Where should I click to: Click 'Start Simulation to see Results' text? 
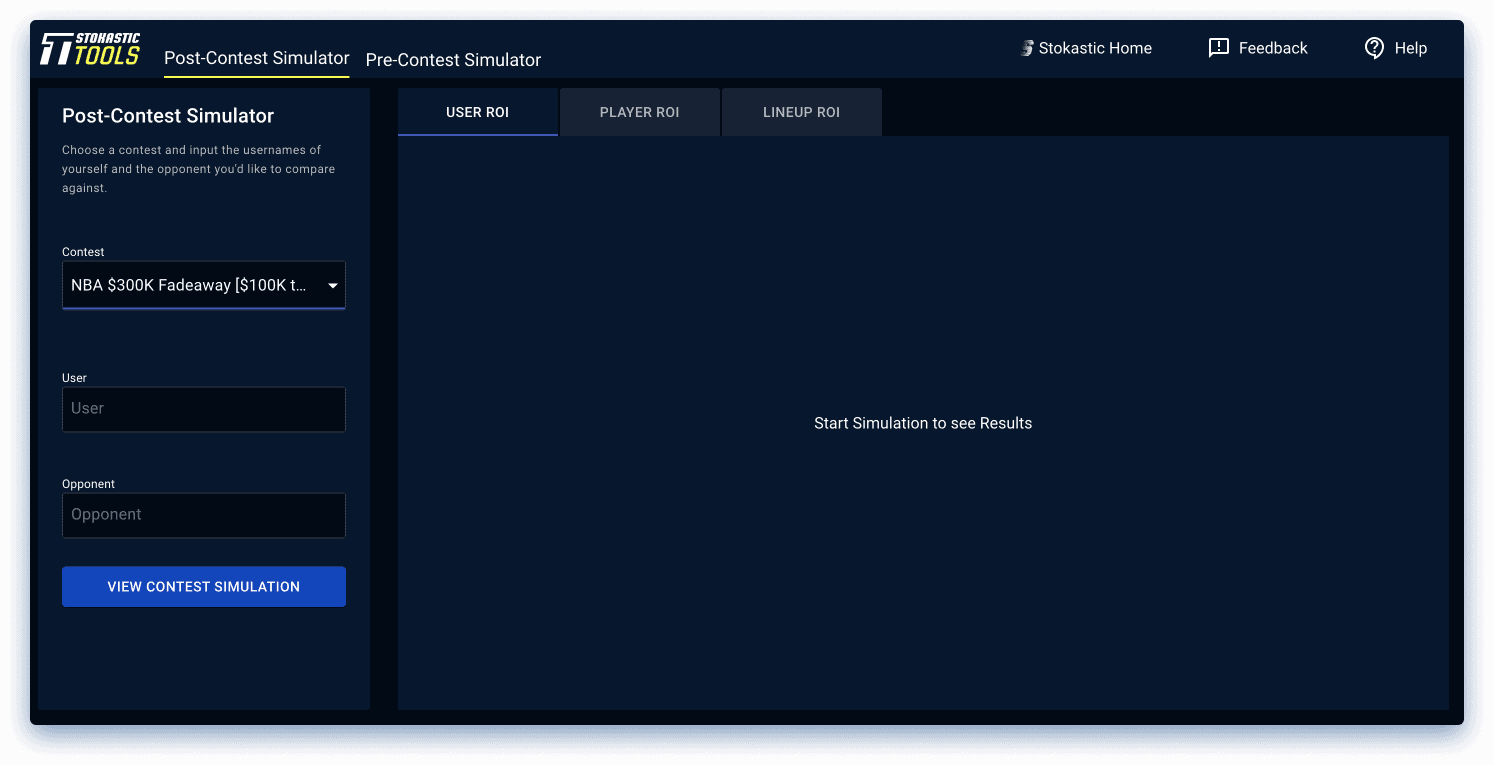[x=923, y=423]
